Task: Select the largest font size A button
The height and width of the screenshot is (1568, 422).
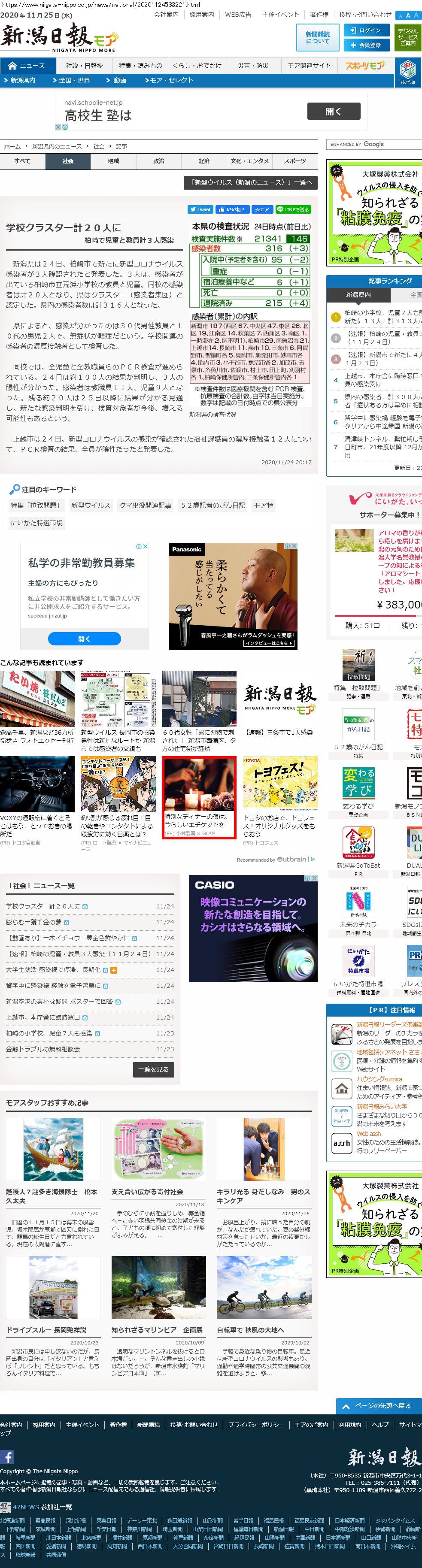Action: [416, 15]
